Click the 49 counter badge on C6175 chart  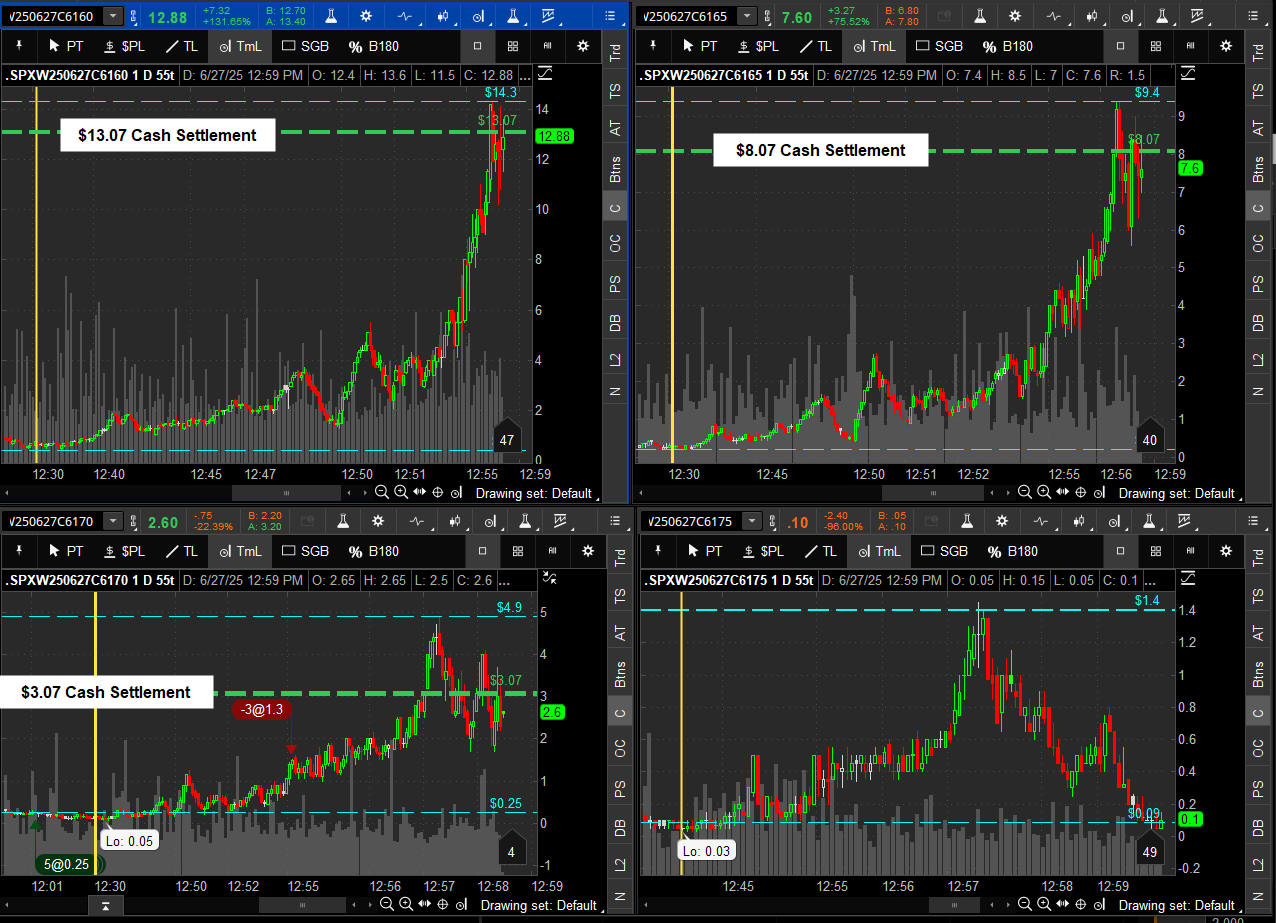click(x=1150, y=849)
